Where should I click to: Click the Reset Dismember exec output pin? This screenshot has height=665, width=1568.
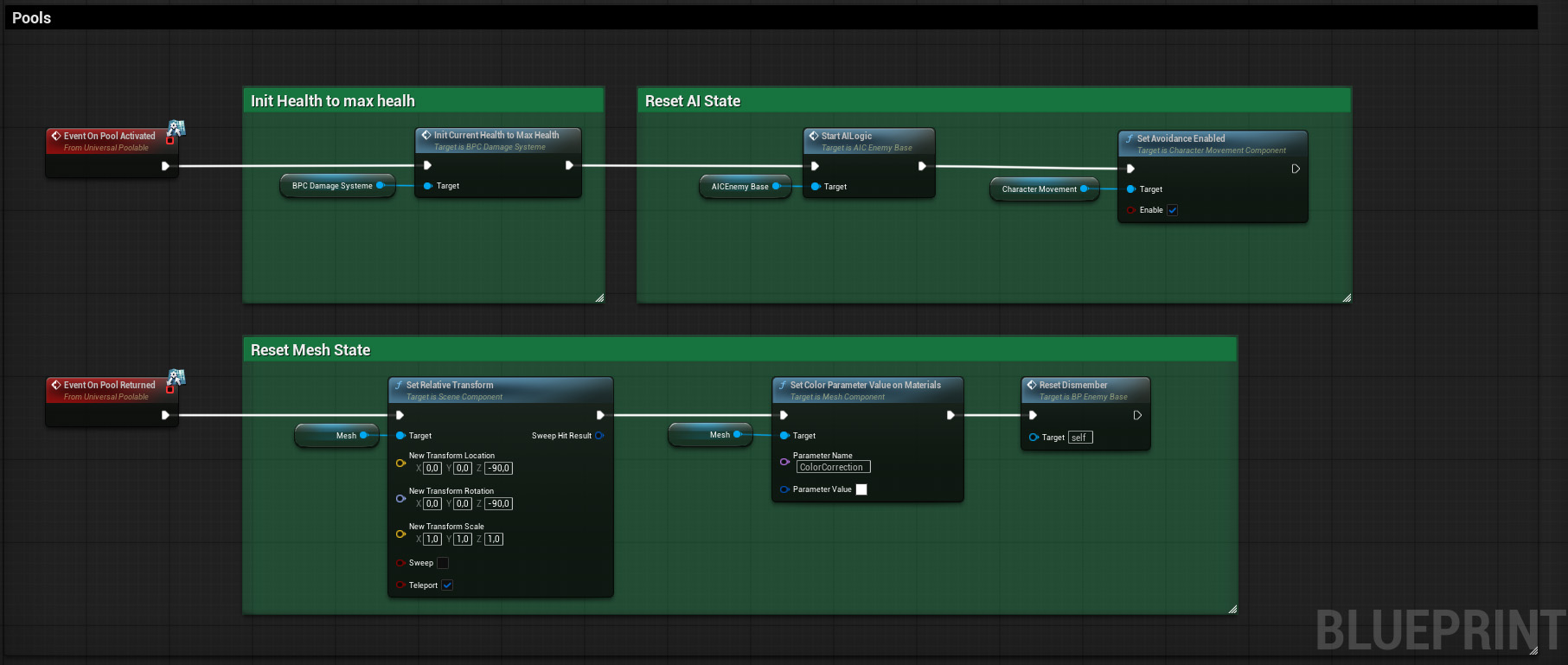(1137, 415)
